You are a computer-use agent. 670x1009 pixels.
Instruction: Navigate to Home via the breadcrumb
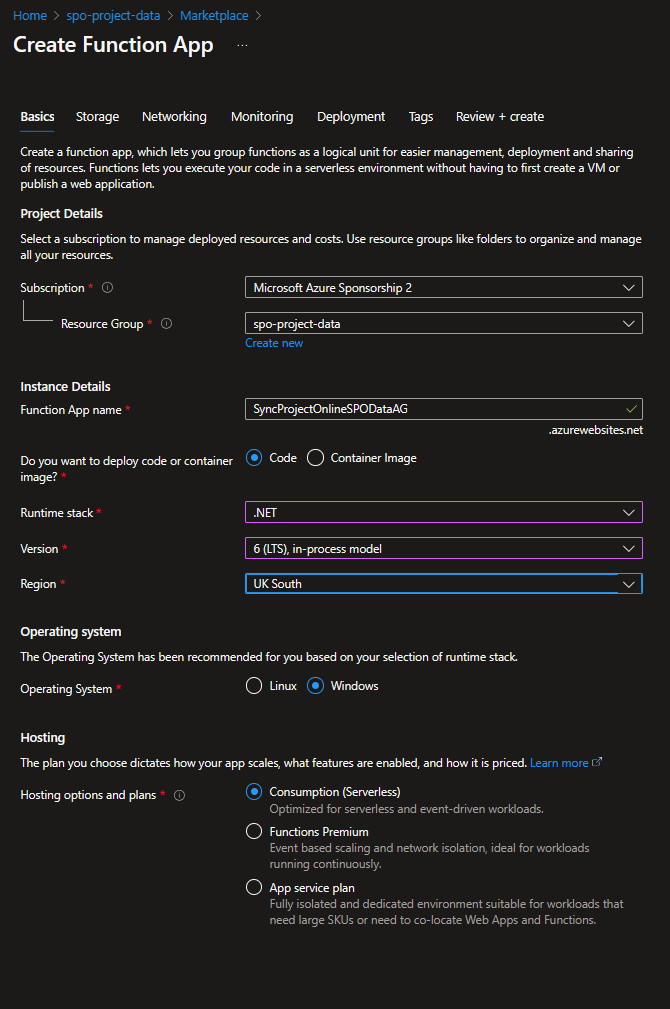[x=29, y=15]
